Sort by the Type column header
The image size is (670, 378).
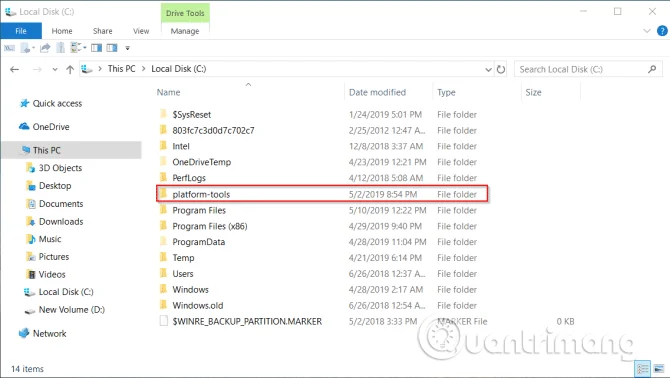(x=446, y=92)
